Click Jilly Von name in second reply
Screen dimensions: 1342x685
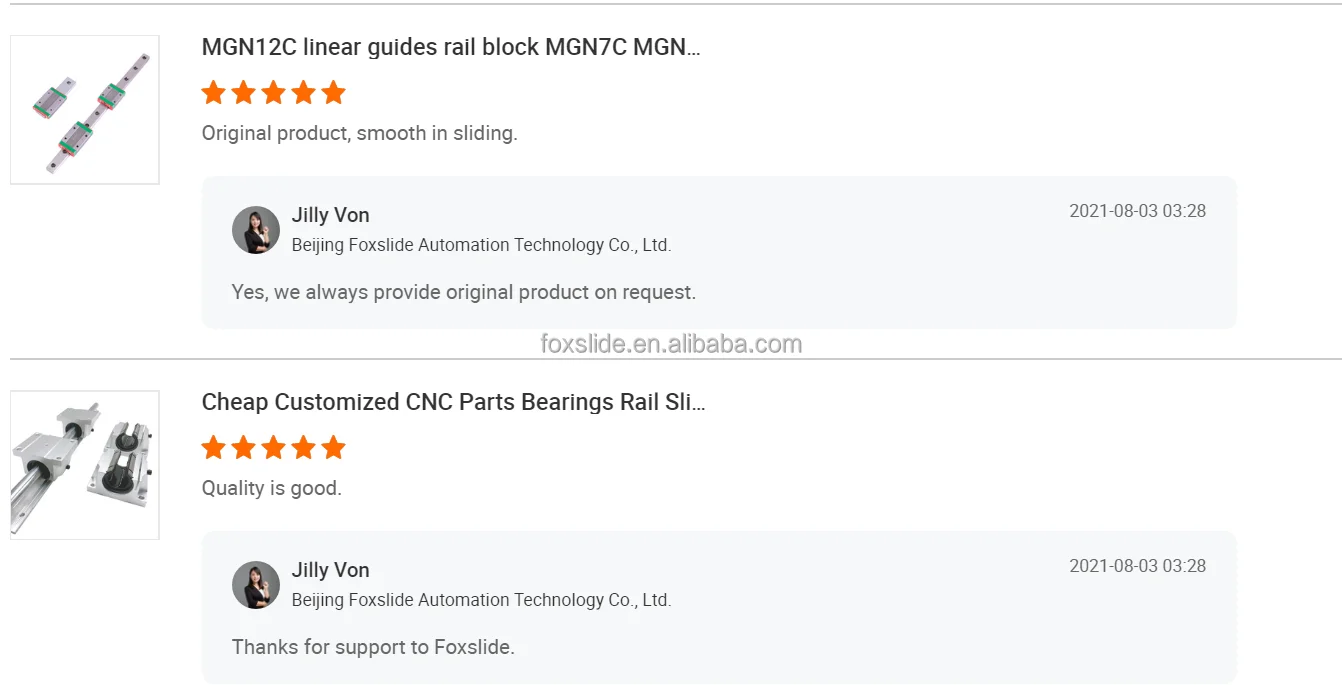coord(330,570)
